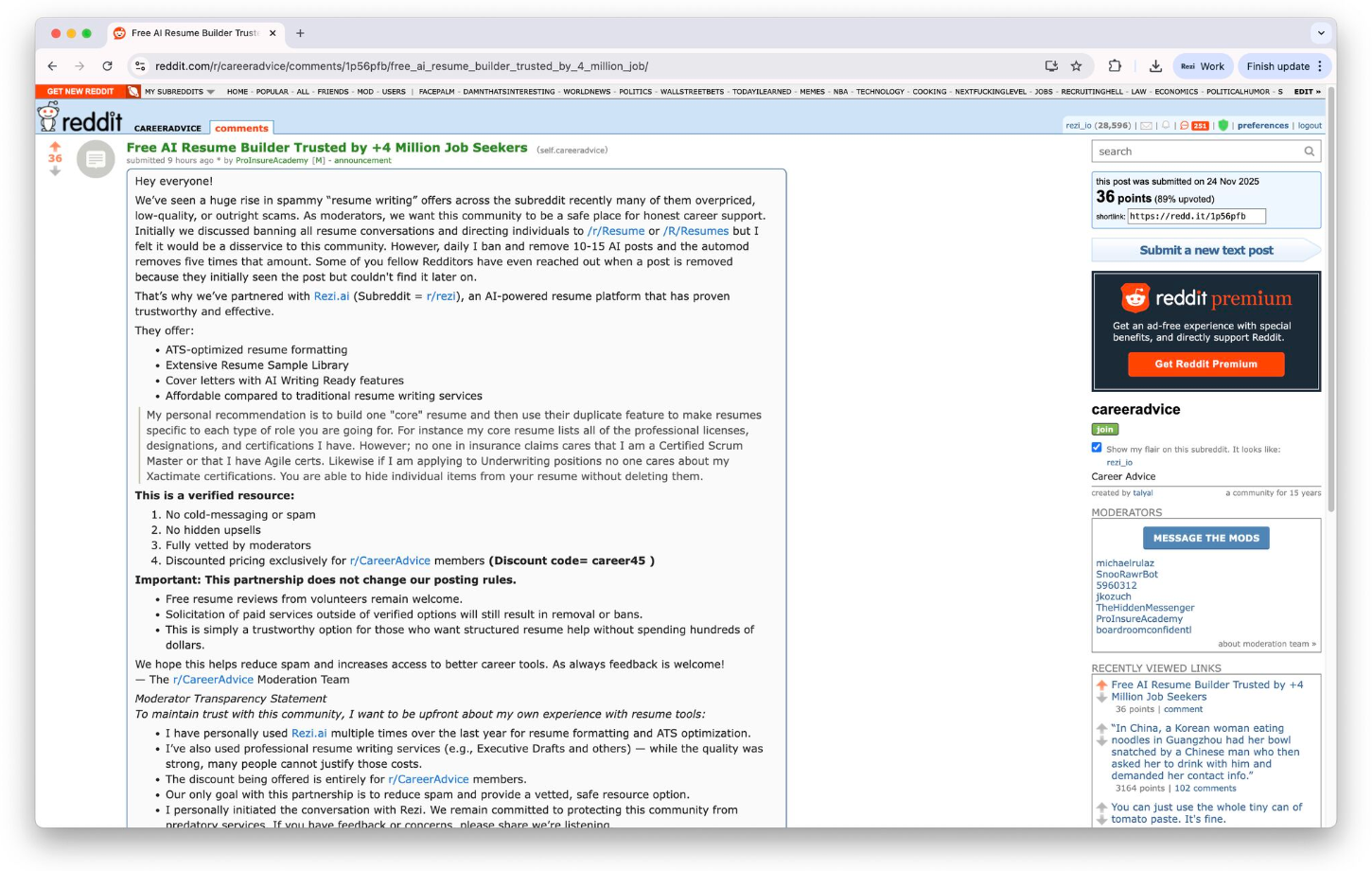1372x871 pixels.
Task: Click the green join button
Action: click(1105, 429)
